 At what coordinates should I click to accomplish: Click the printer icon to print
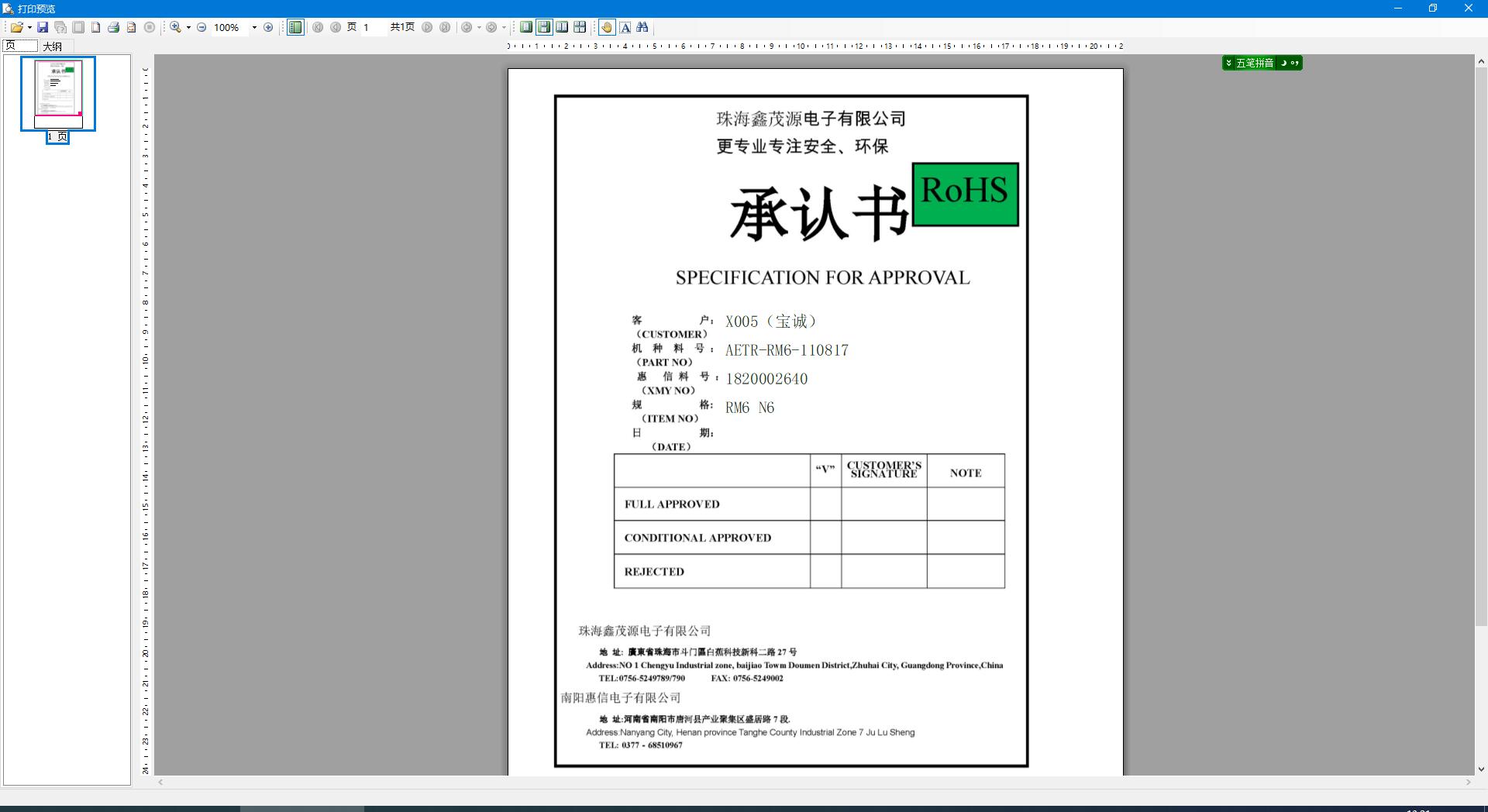[x=114, y=27]
